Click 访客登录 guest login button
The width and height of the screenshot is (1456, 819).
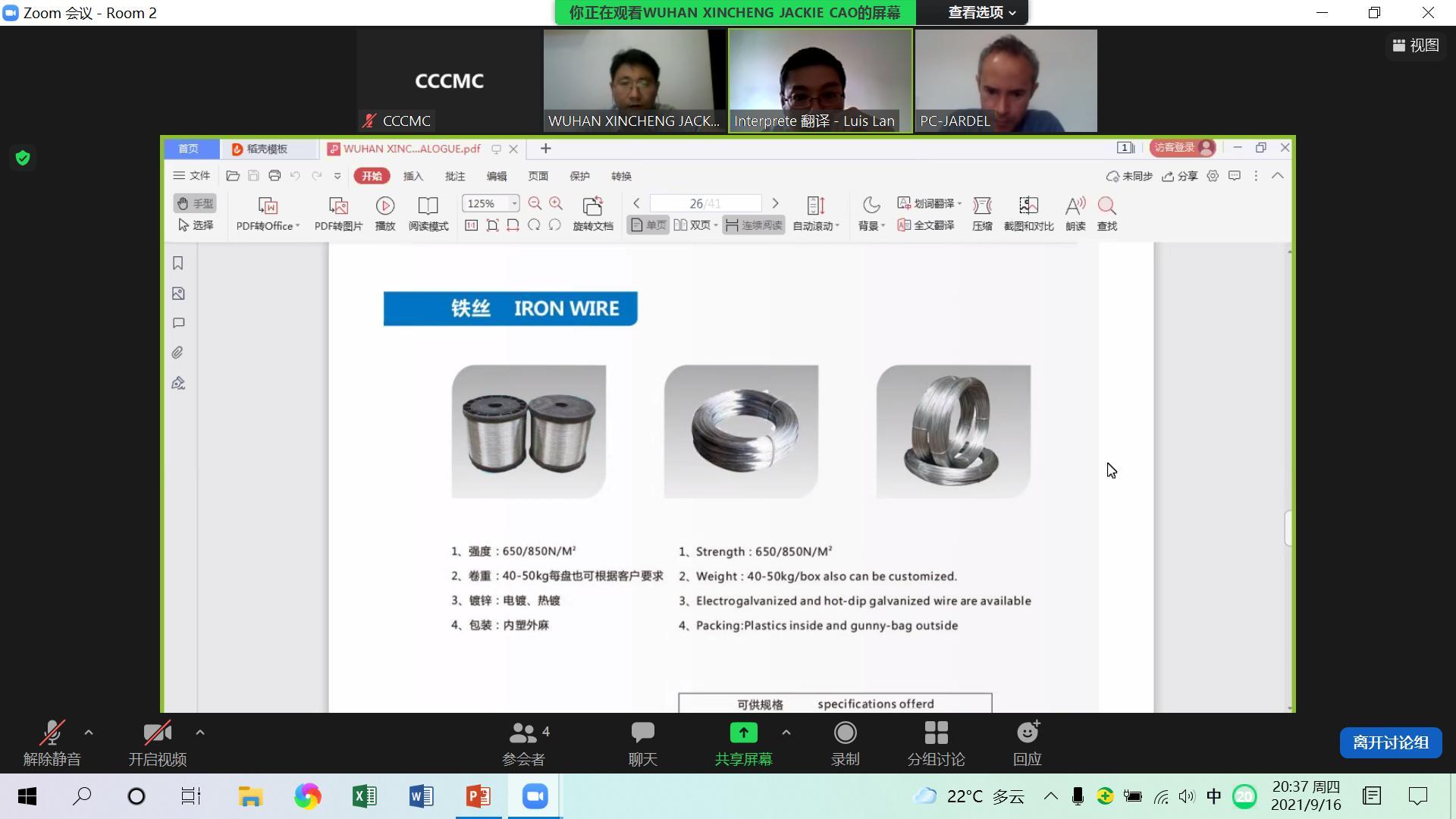(1182, 148)
